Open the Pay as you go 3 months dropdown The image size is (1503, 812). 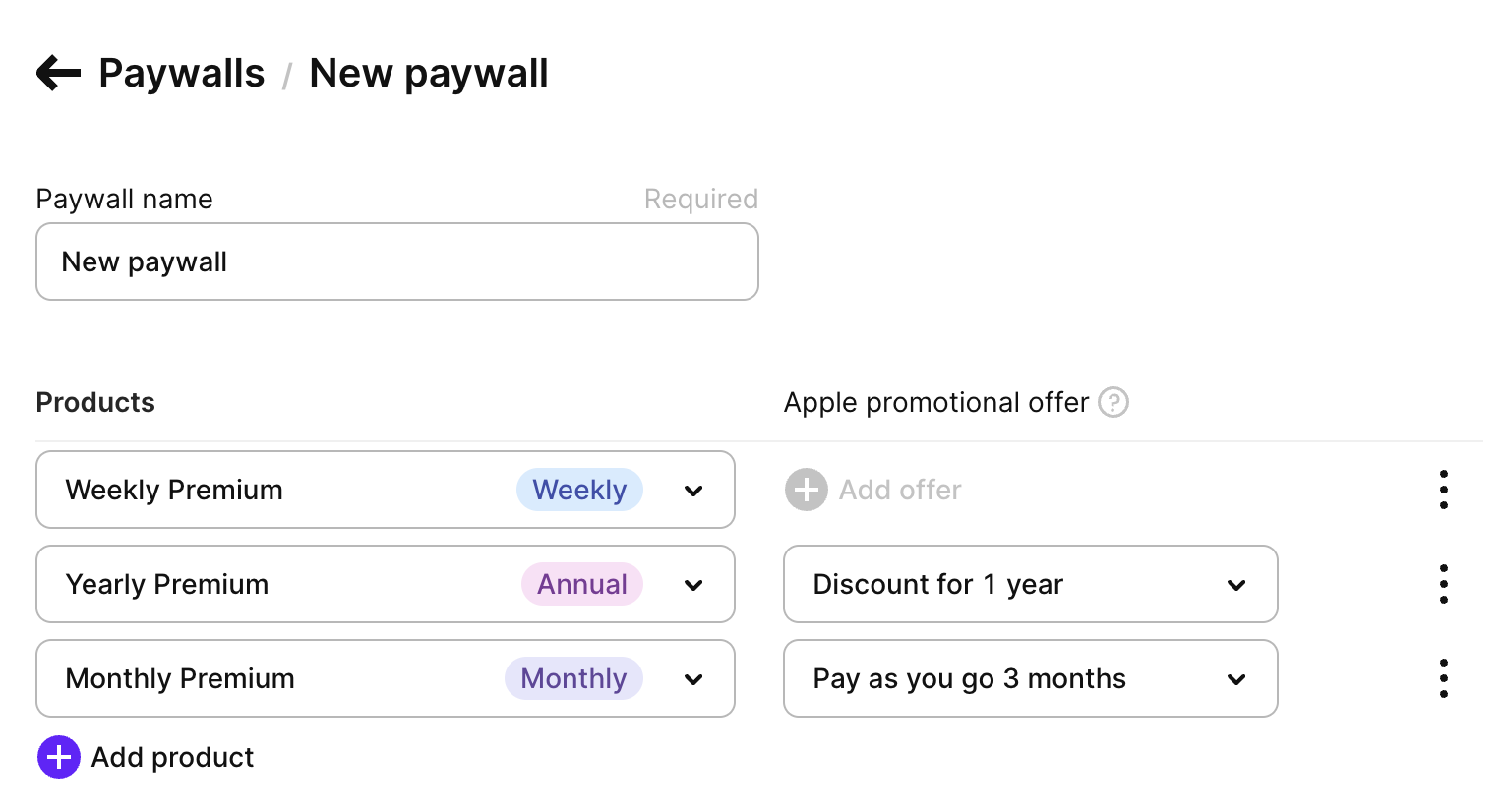[1030, 678]
